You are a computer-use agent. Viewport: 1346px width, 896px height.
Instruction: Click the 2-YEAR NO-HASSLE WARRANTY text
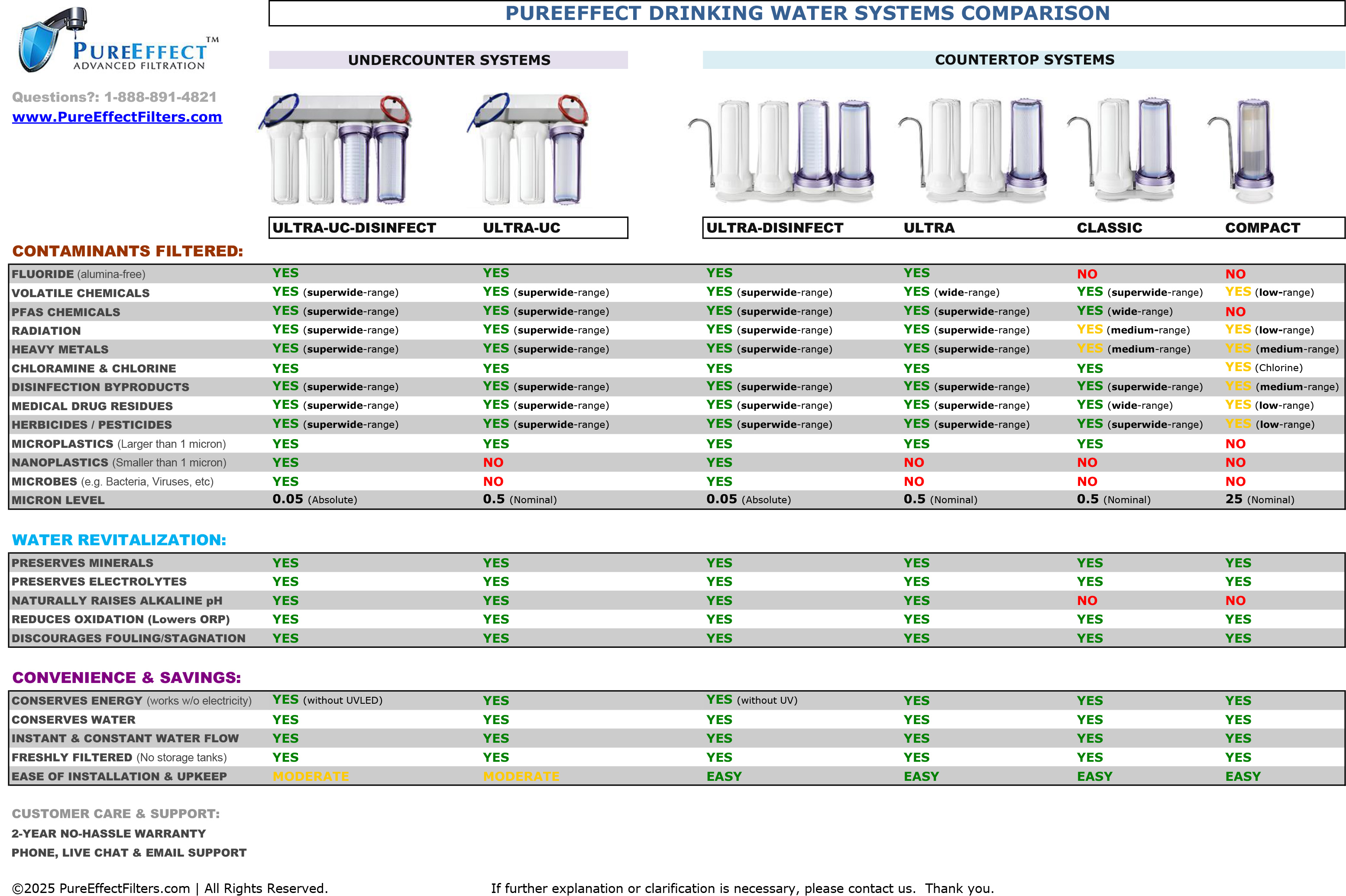[x=109, y=834]
